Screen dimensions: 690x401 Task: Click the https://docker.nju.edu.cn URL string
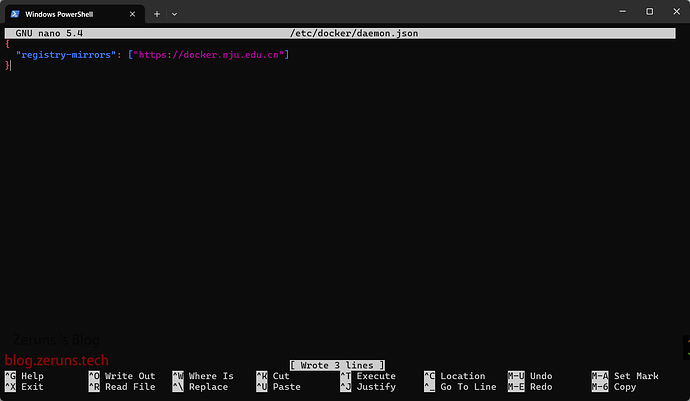tap(209, 55)
